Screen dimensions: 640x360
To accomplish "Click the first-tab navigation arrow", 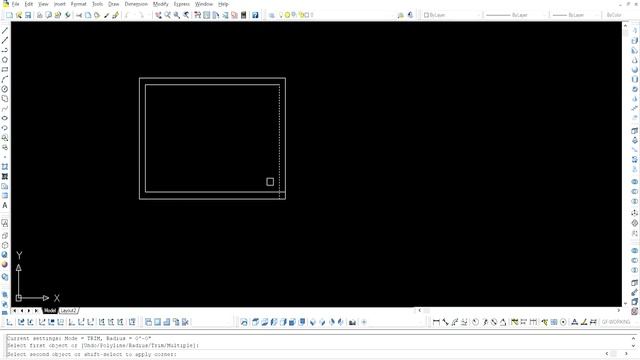I will click(15, 311).
